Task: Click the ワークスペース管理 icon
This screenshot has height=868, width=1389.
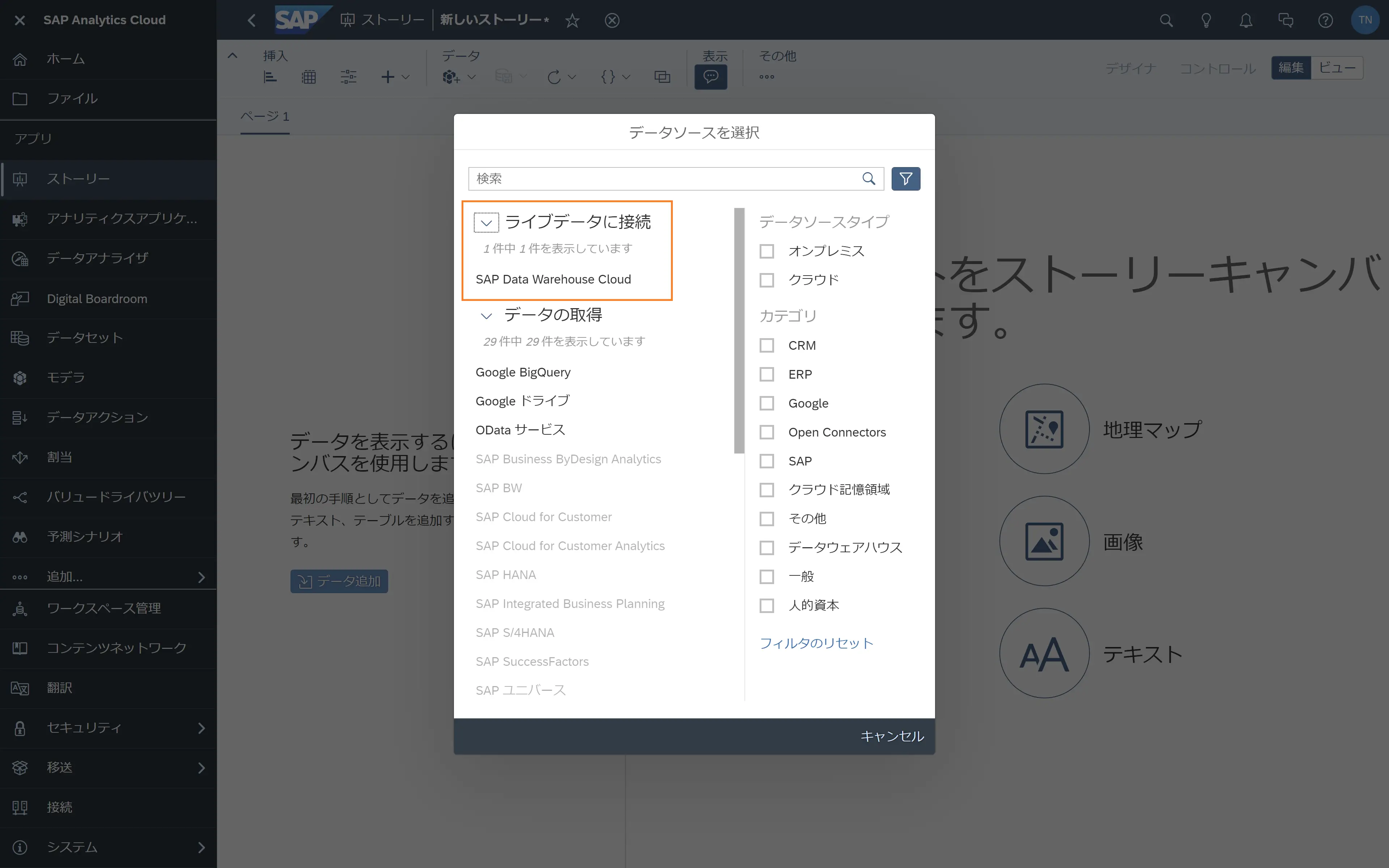Action: click(x=20, y=609)
